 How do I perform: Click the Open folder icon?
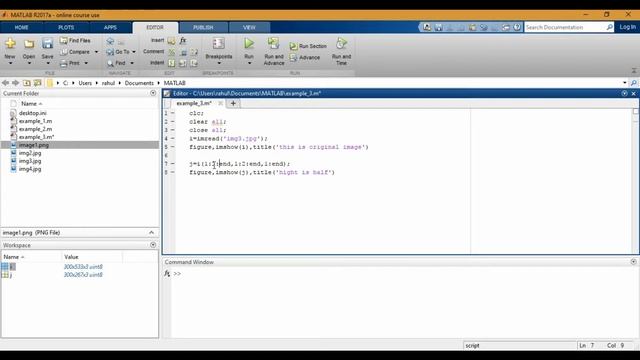coord(29,43)
